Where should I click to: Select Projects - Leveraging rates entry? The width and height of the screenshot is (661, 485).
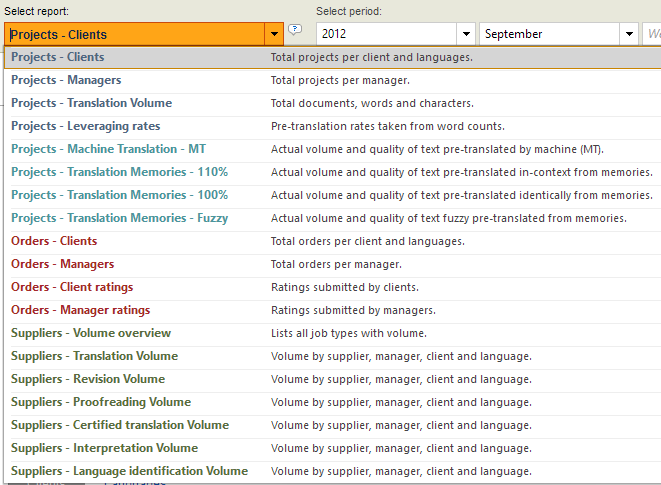pos(85,126)
